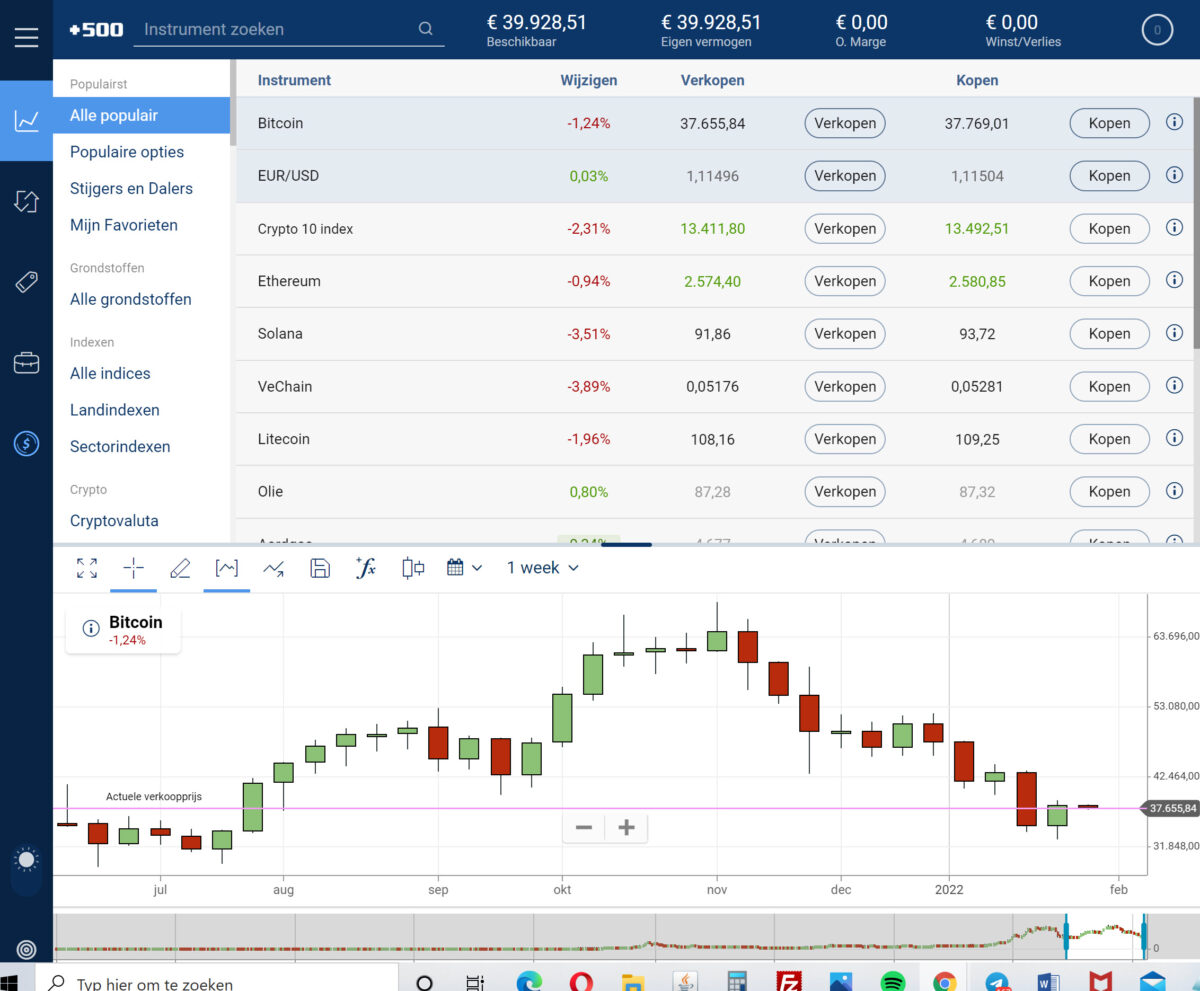1200x991 pixels.
Task: Select Alle indices category
Action: (x=110, y=373)
